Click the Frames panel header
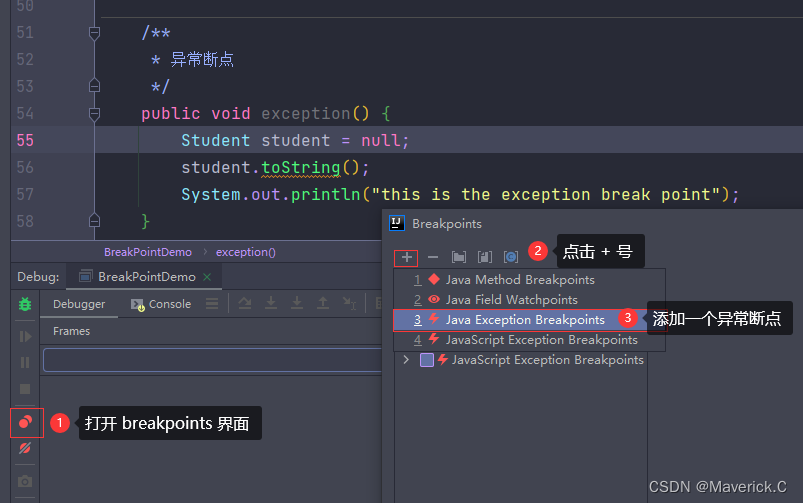 pos(71,331)
